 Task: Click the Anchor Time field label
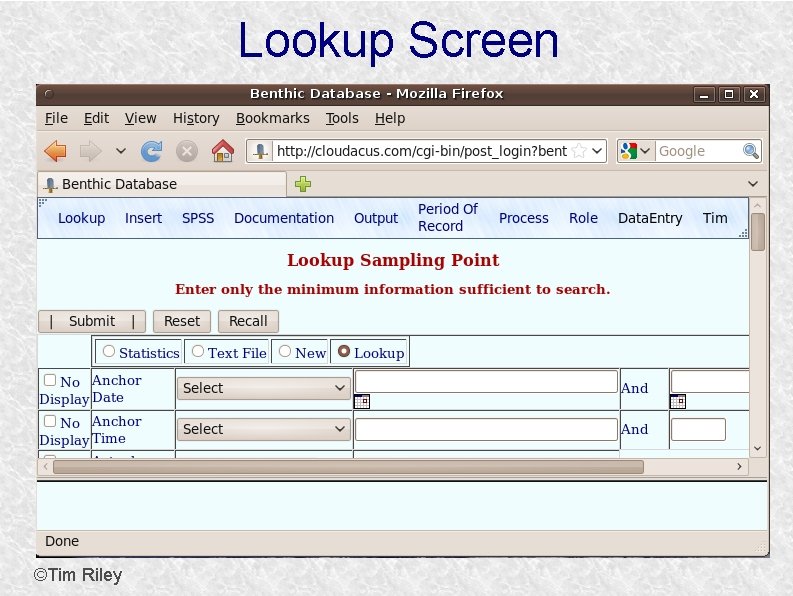(x=117, y=430)
